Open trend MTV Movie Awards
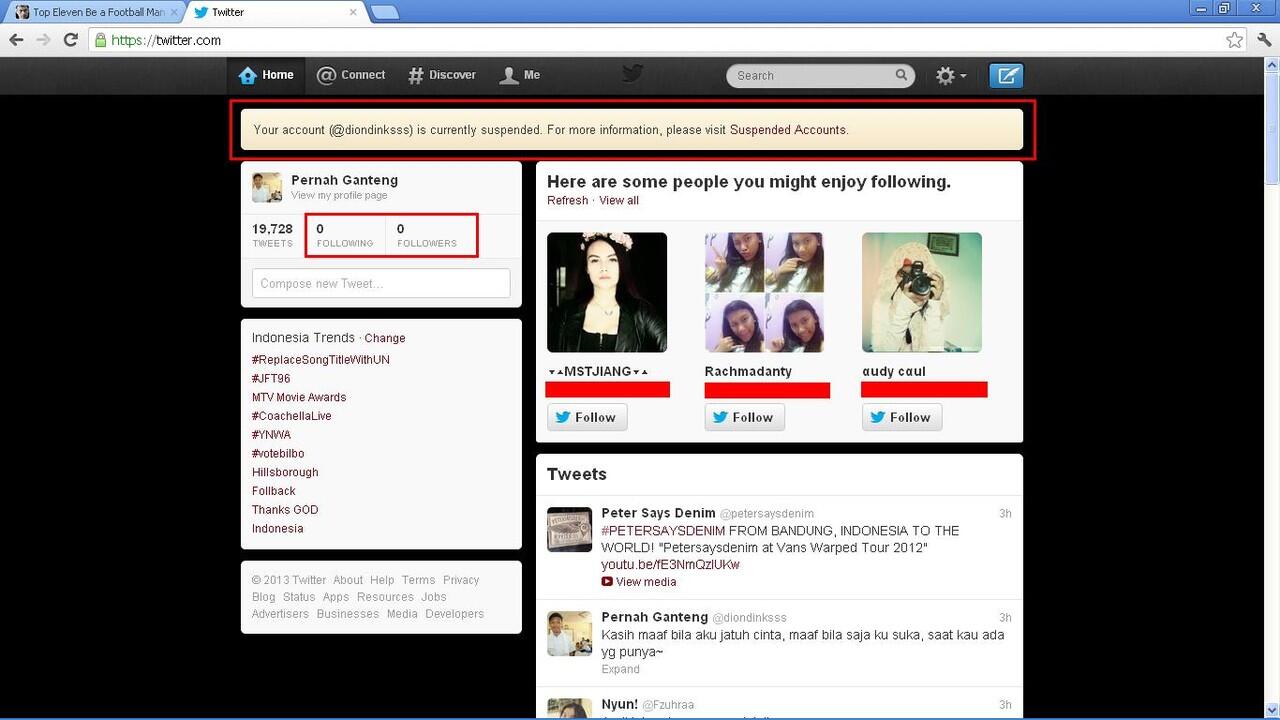1280x720 pixels. 299,397
